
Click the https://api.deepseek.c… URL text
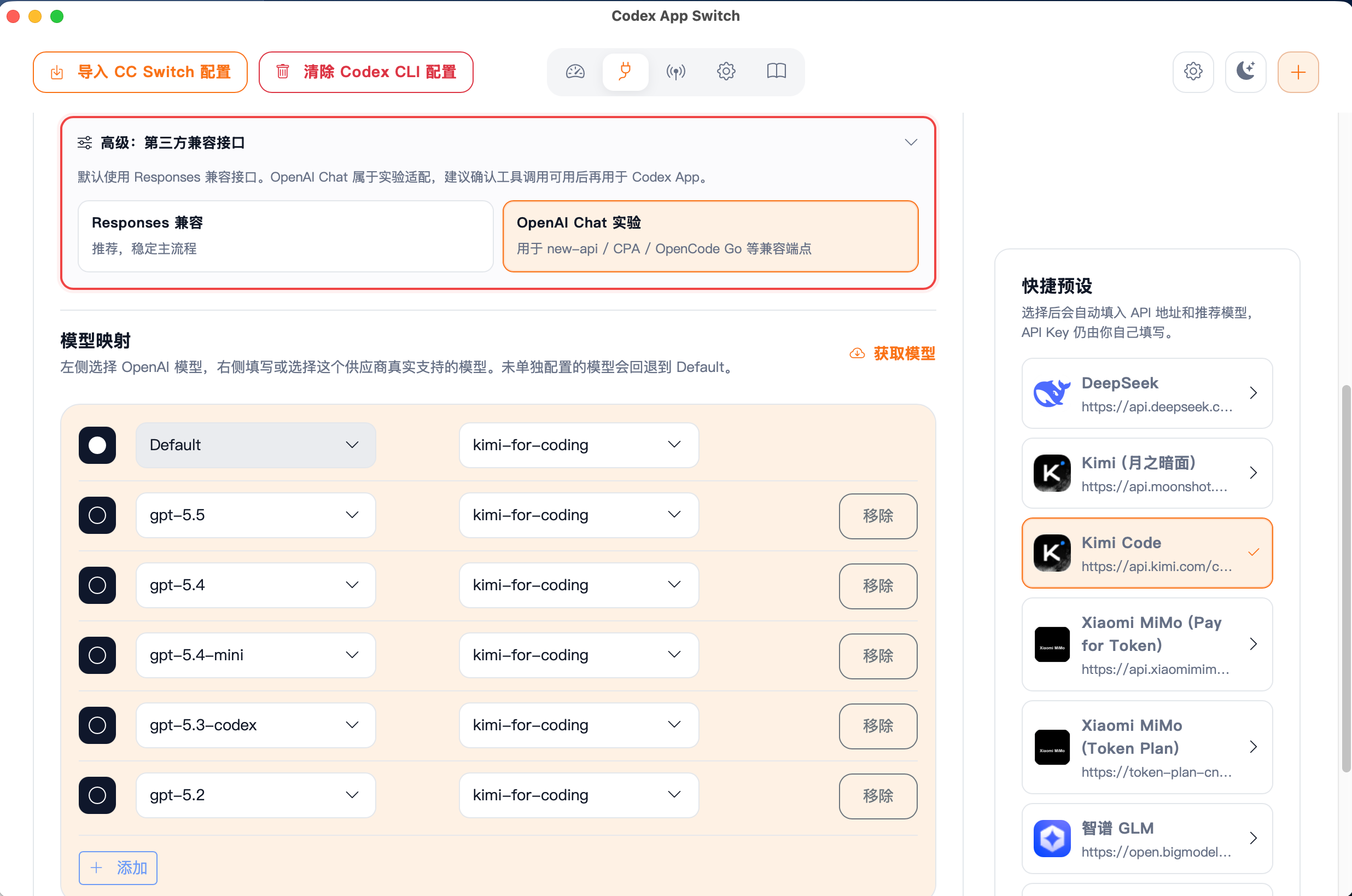[1157, 407]
